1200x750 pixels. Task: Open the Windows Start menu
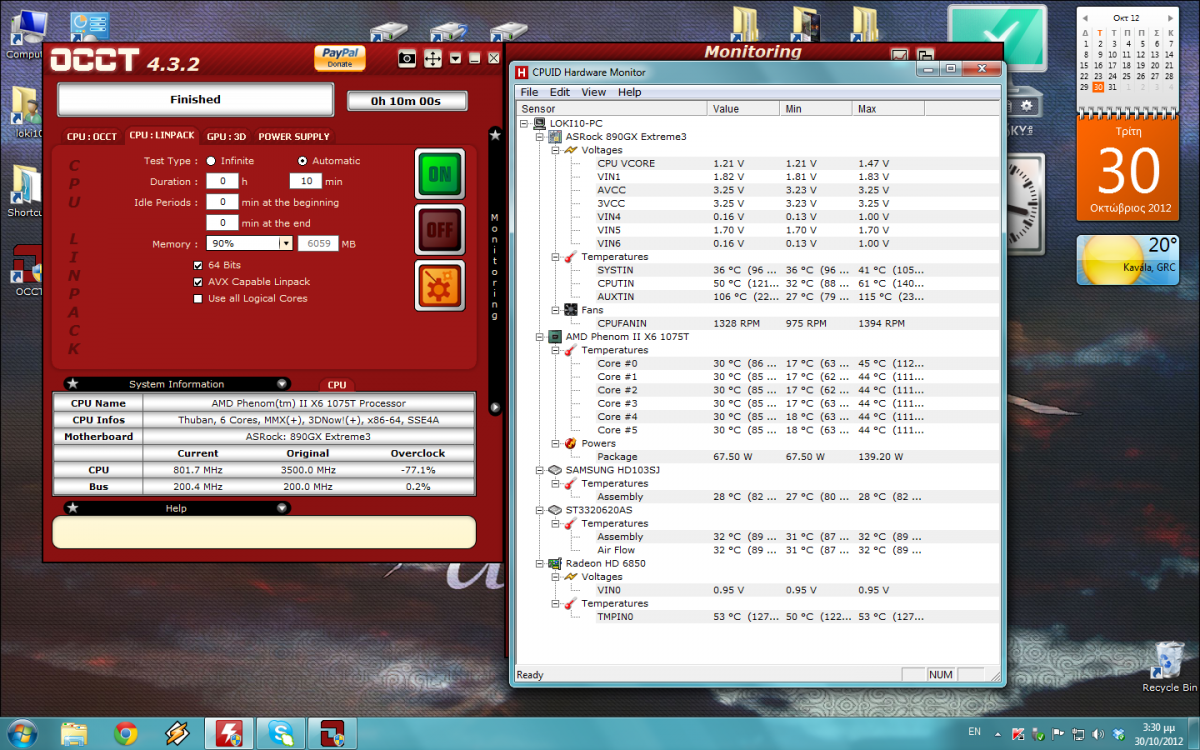coord(22,733)
